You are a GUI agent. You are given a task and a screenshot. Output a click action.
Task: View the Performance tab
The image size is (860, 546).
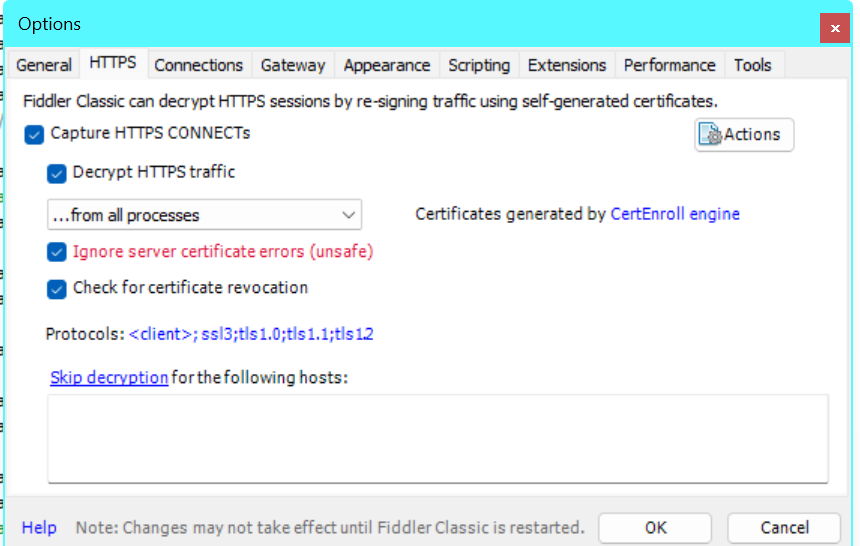tap(670, 65)
